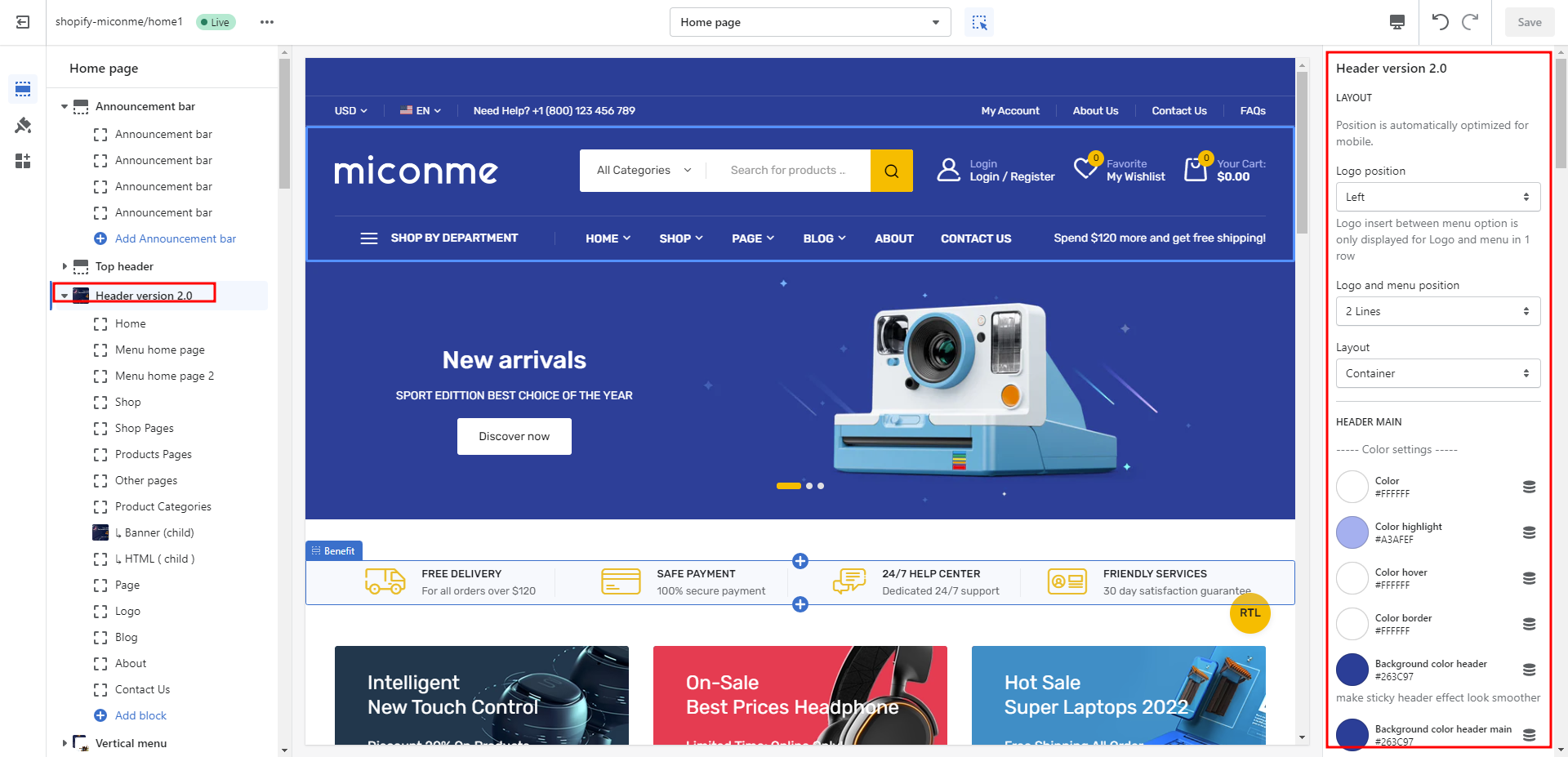Open the Home page template selector

(x=809, y=22)
